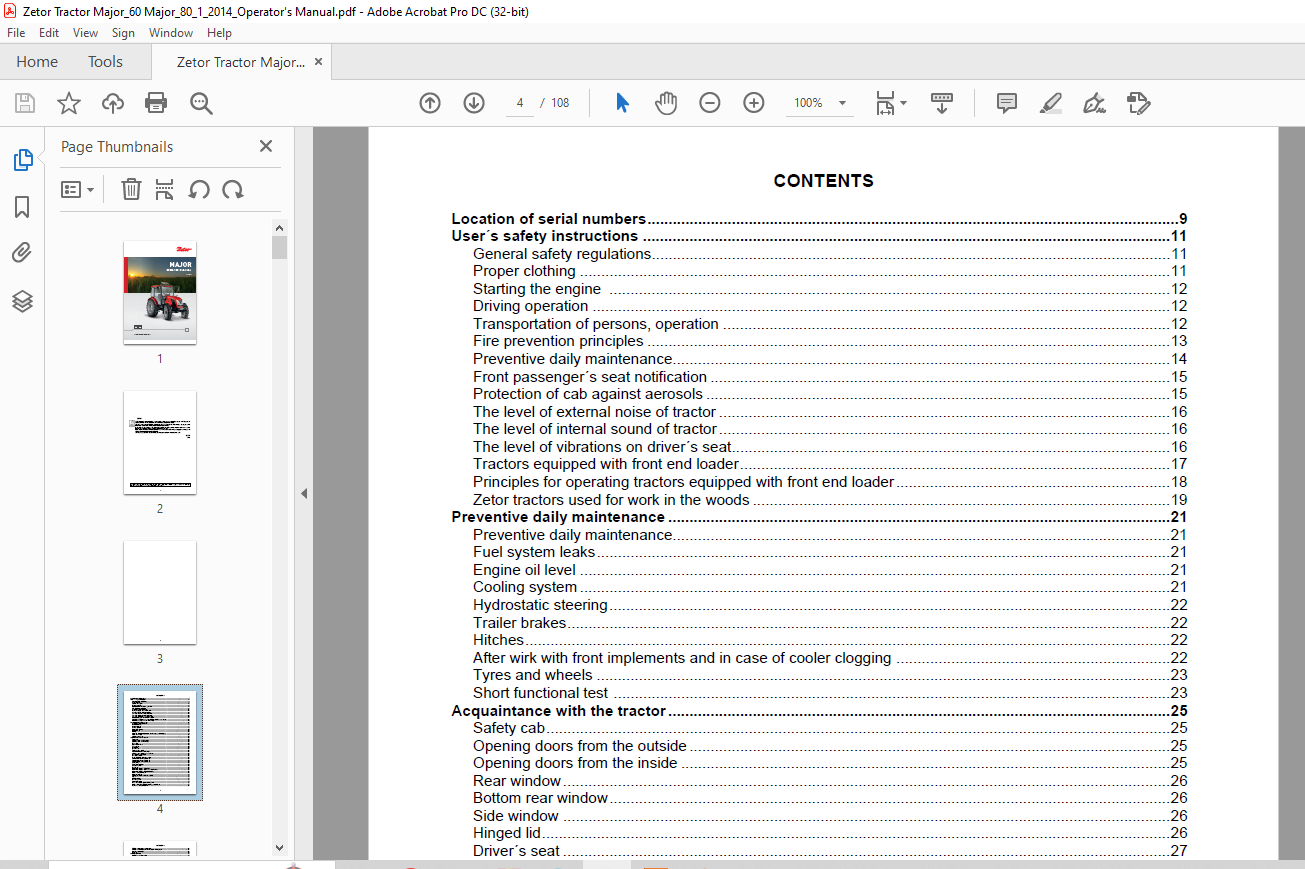Screen dimensions: 1305x869
Task: Close the Page Thumbnails panel
Action: [x=266, y=146]
